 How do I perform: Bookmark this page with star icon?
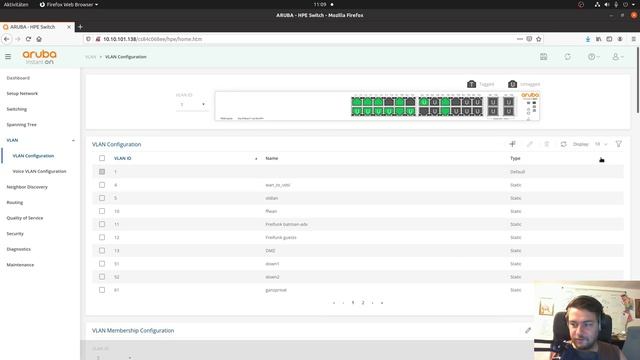click(x=539, y=39)
